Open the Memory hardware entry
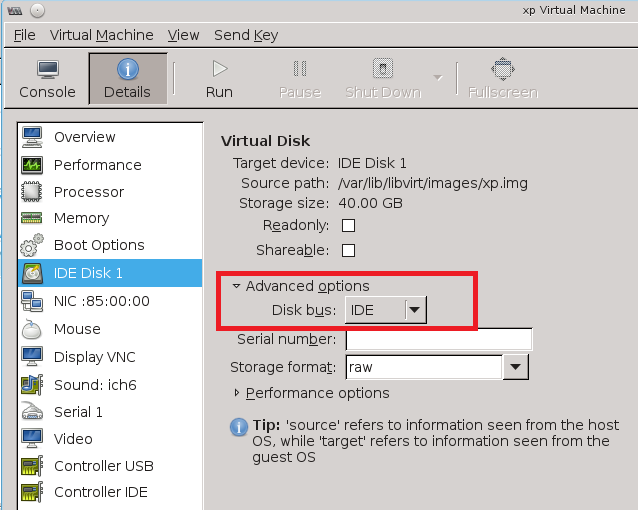The height and width of the screenshot is (510, 638). (x=81, y=218)
